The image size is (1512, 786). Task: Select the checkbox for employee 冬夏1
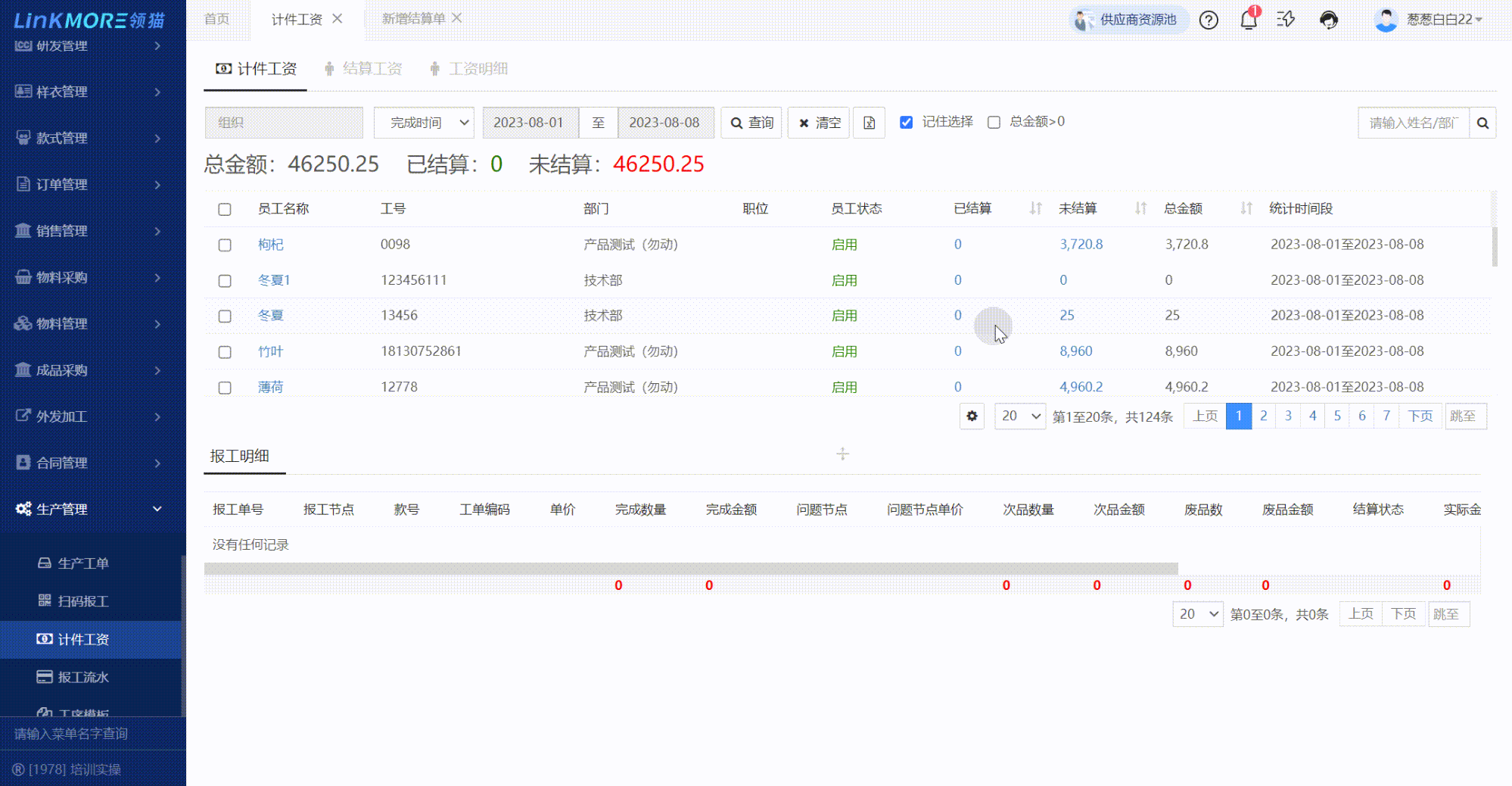click(225, 281)
